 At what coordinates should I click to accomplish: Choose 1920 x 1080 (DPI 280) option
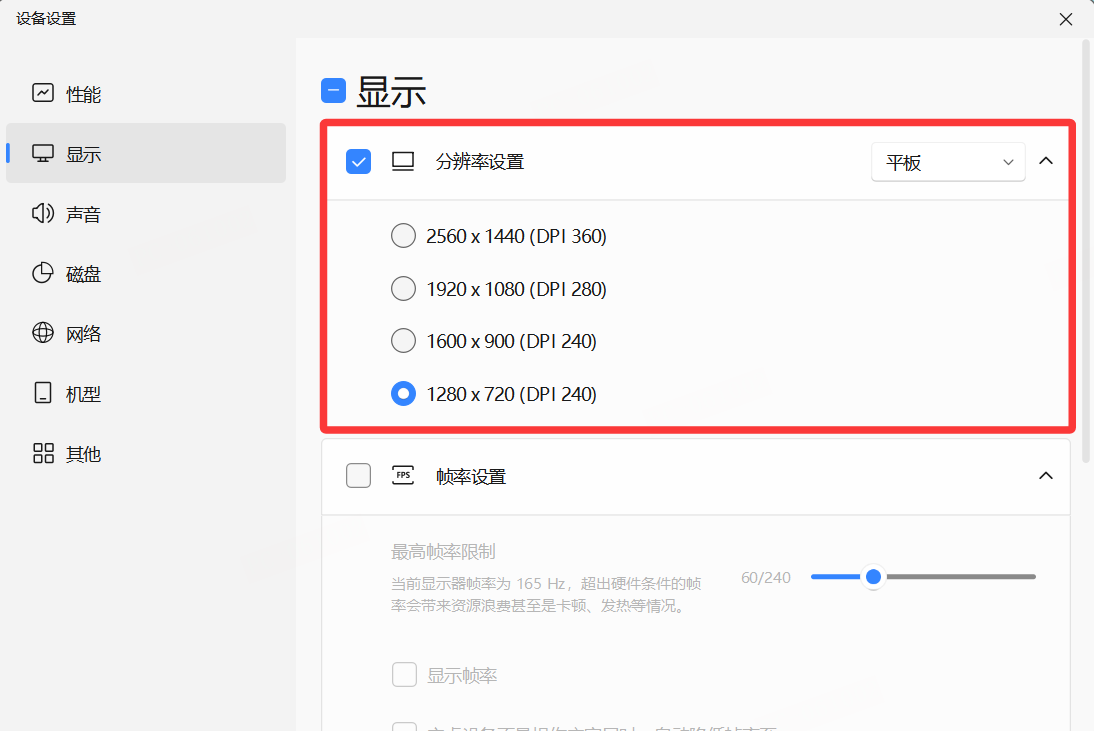(403, 289)
